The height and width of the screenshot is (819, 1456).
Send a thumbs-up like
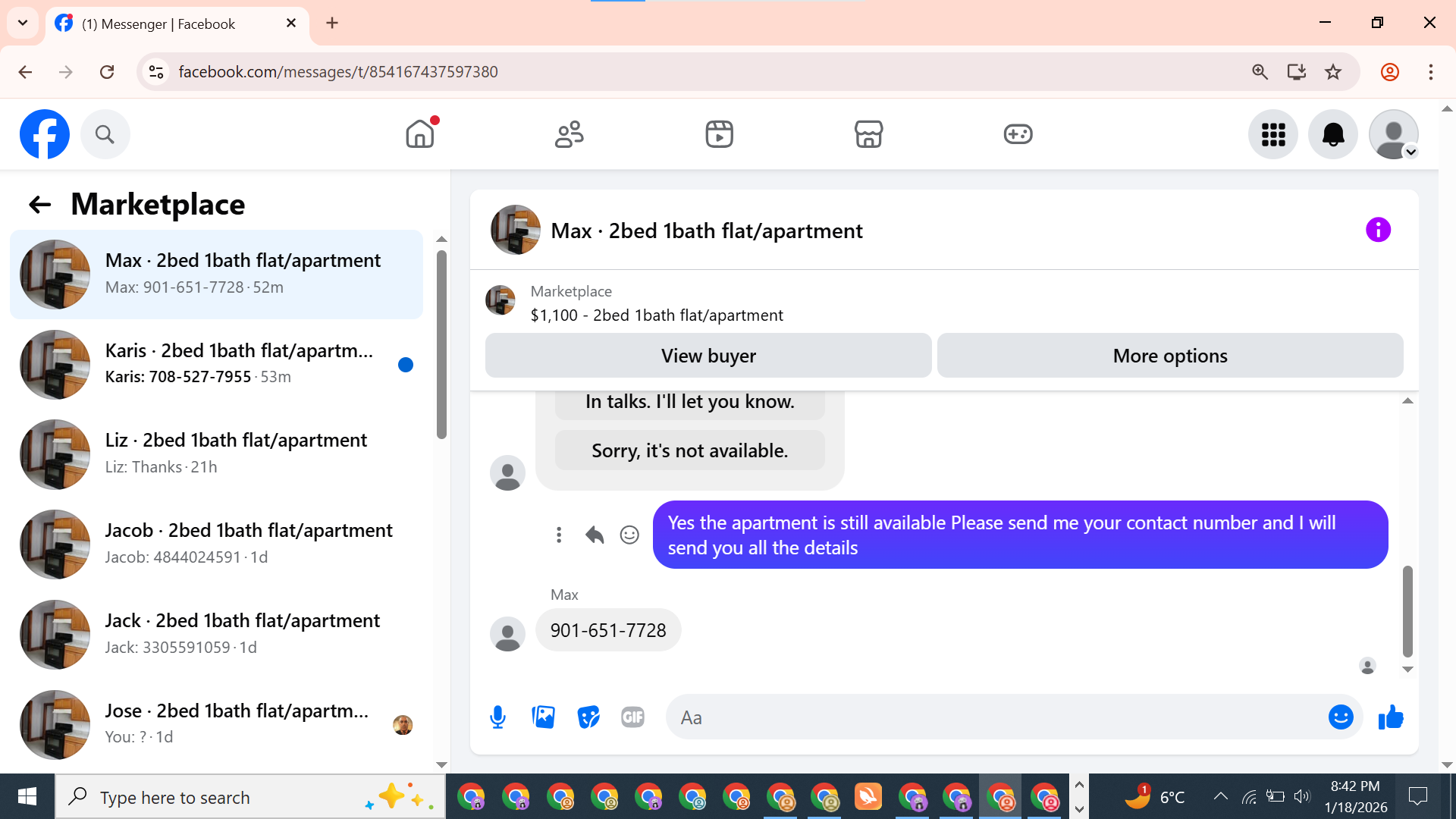point(1390,717)
